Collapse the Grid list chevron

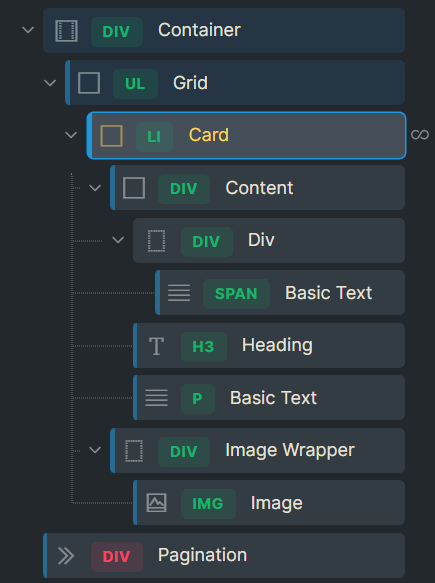pyautogui.click(x=50, y=83)
